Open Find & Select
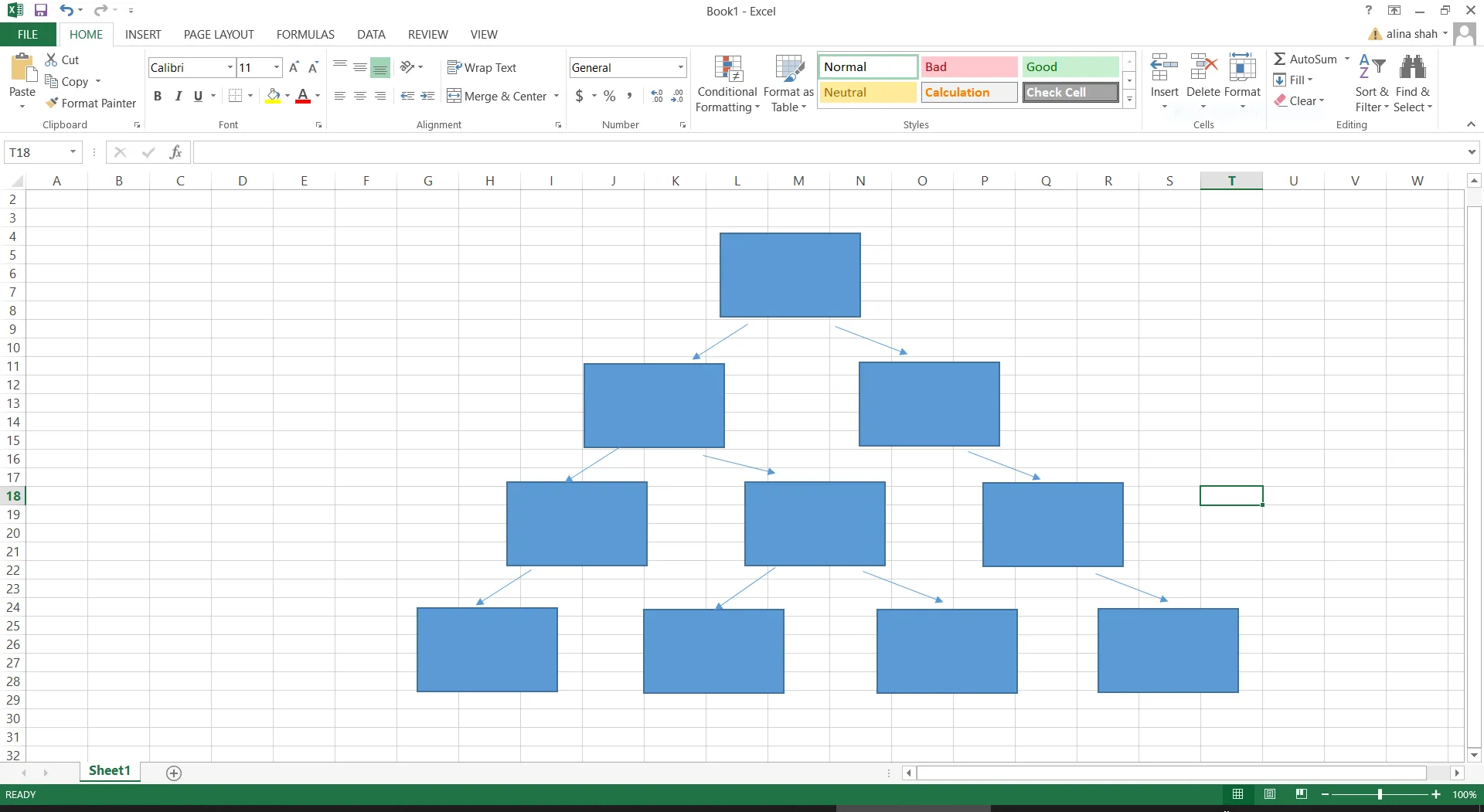This screenshot has height=812, width=1484. [x=1413, y=81]
